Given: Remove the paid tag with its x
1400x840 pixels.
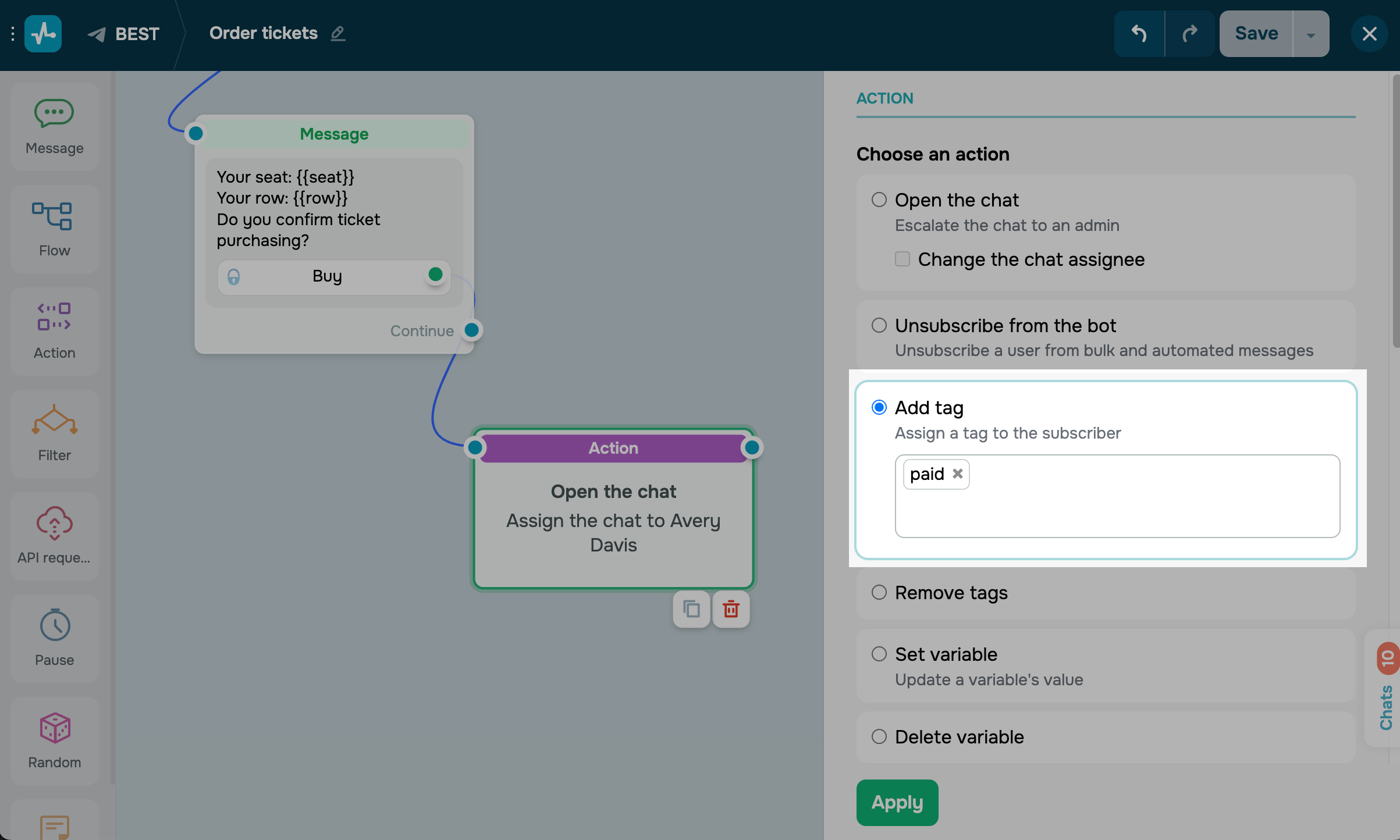Looking at the screenshot, I should (957, 474).
